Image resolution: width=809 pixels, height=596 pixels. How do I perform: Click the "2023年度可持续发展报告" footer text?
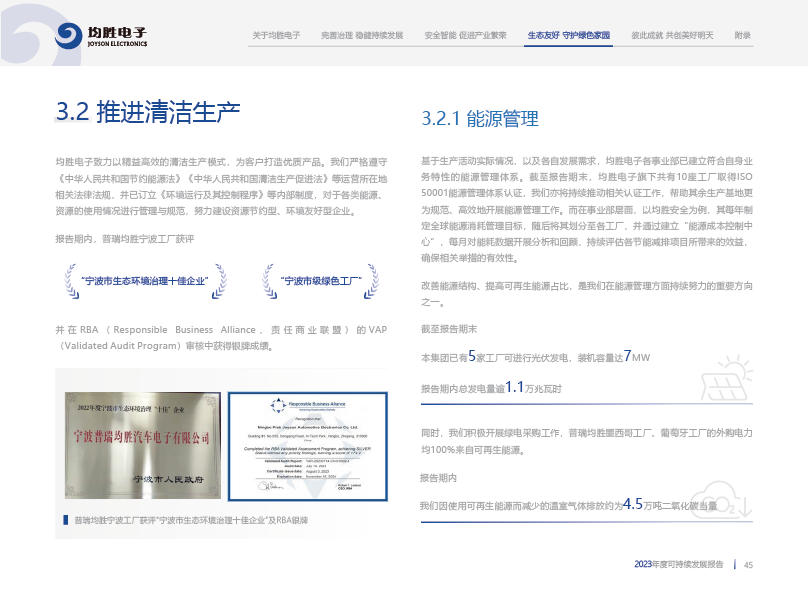coord(678,565)
